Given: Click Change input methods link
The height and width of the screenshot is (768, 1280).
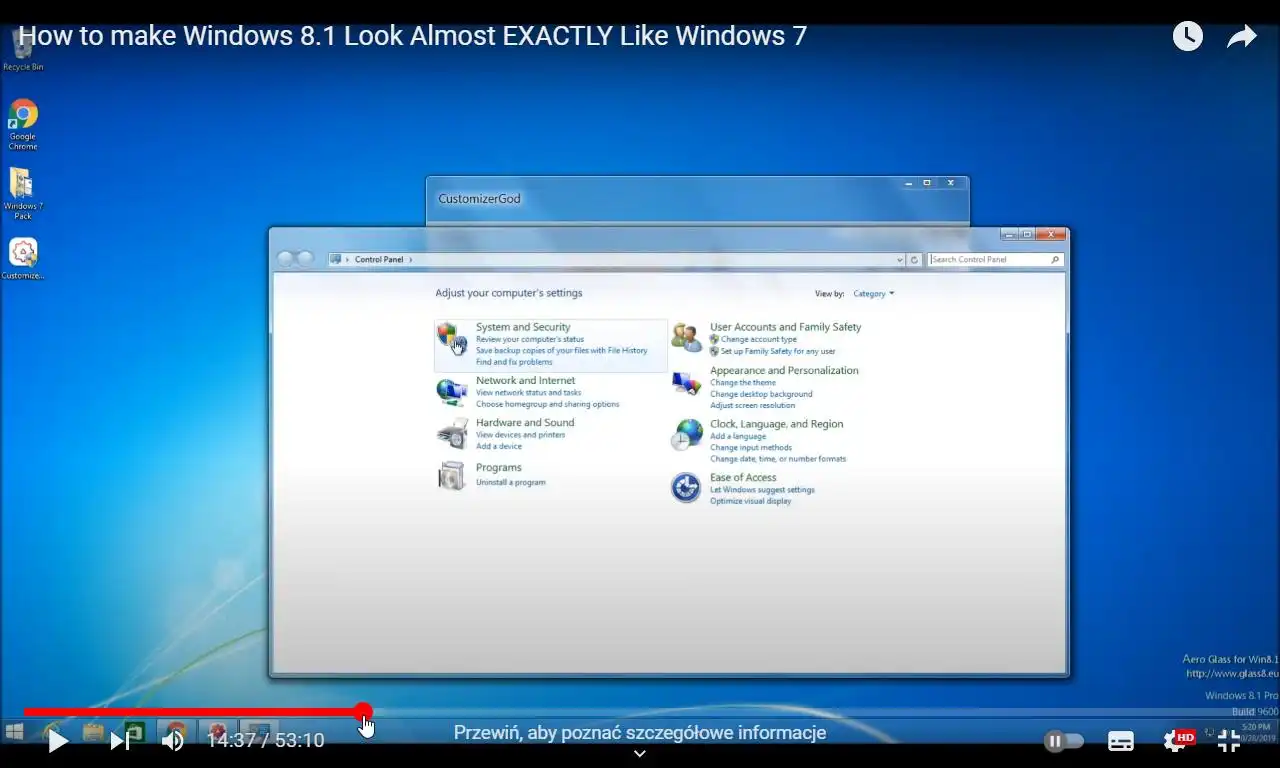Looking at the screenshot, I should [x=751, y=448].
